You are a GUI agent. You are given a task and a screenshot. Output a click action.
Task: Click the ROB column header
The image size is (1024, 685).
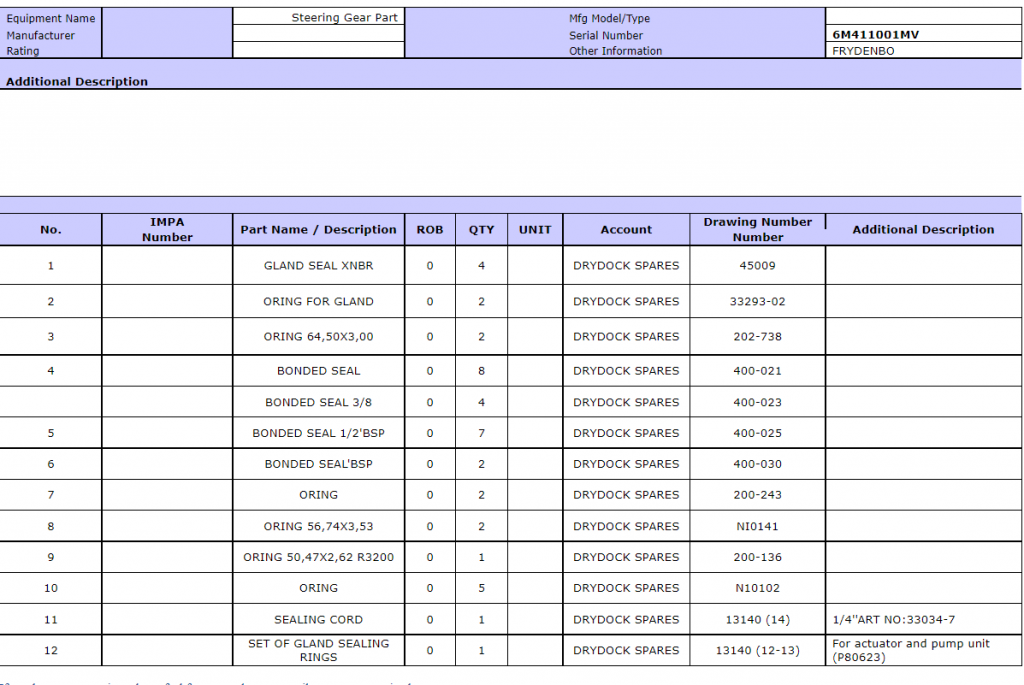click(x=430, y=229)
